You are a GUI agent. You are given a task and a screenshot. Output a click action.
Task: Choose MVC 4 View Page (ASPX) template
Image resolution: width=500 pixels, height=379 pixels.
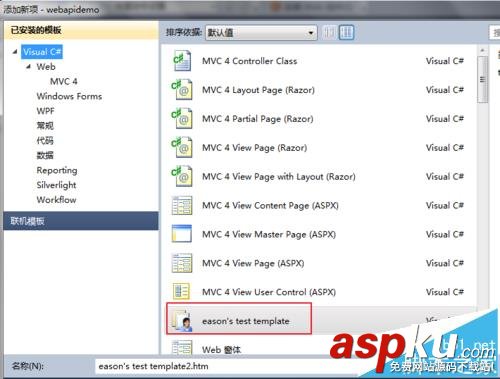(253, 263)
